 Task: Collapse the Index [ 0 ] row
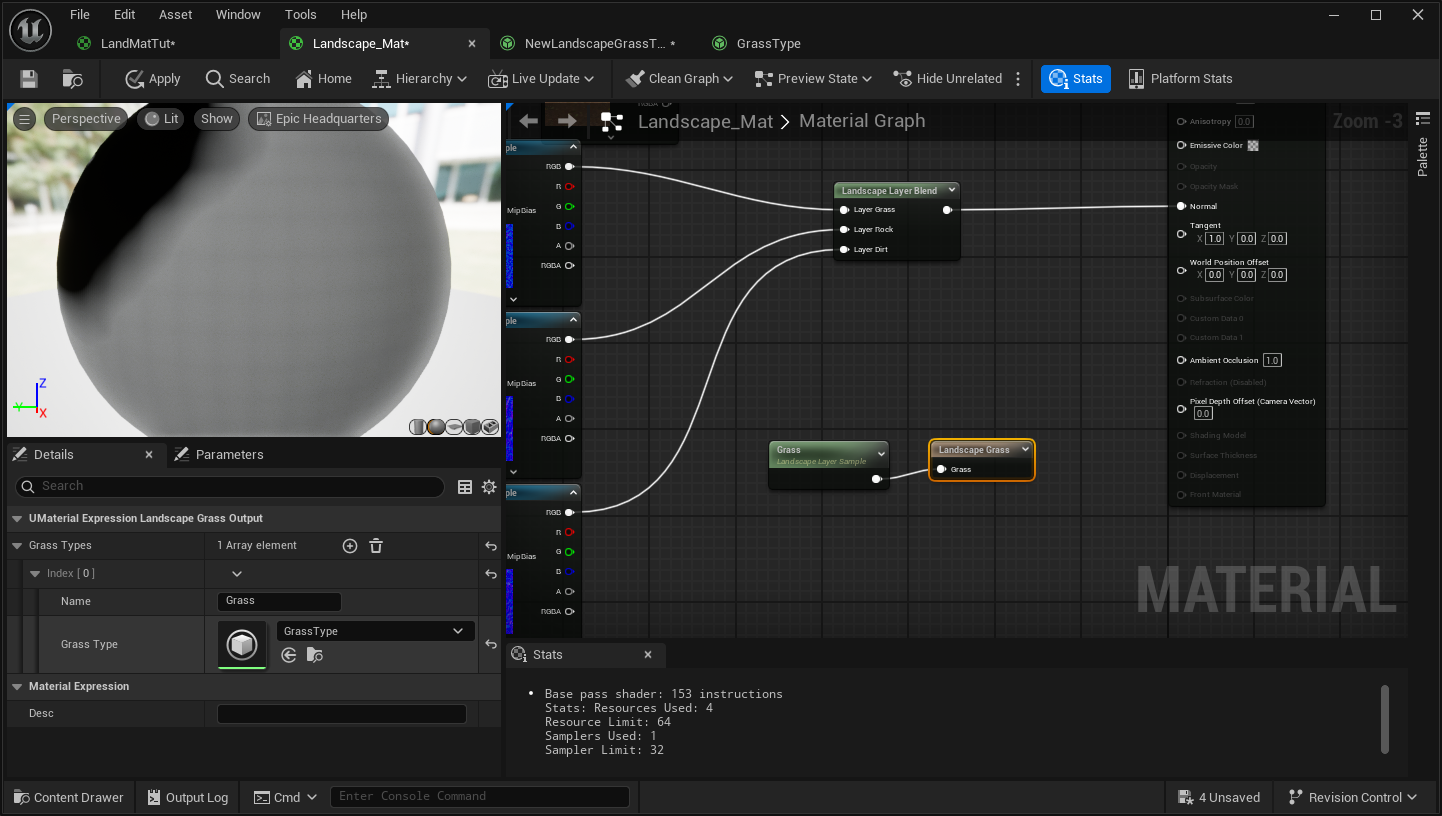pos(35,574)
